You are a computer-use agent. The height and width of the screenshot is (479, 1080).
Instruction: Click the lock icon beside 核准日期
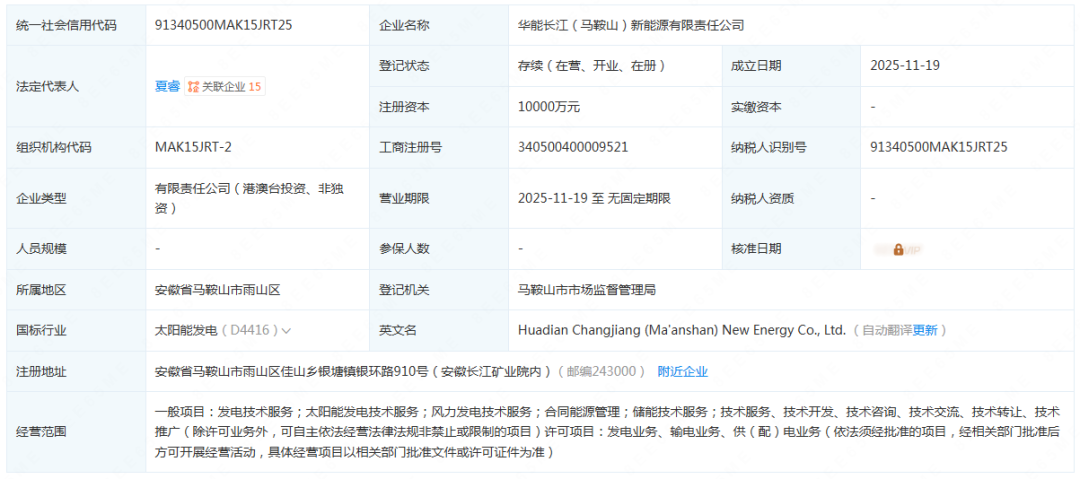[898, 249]
